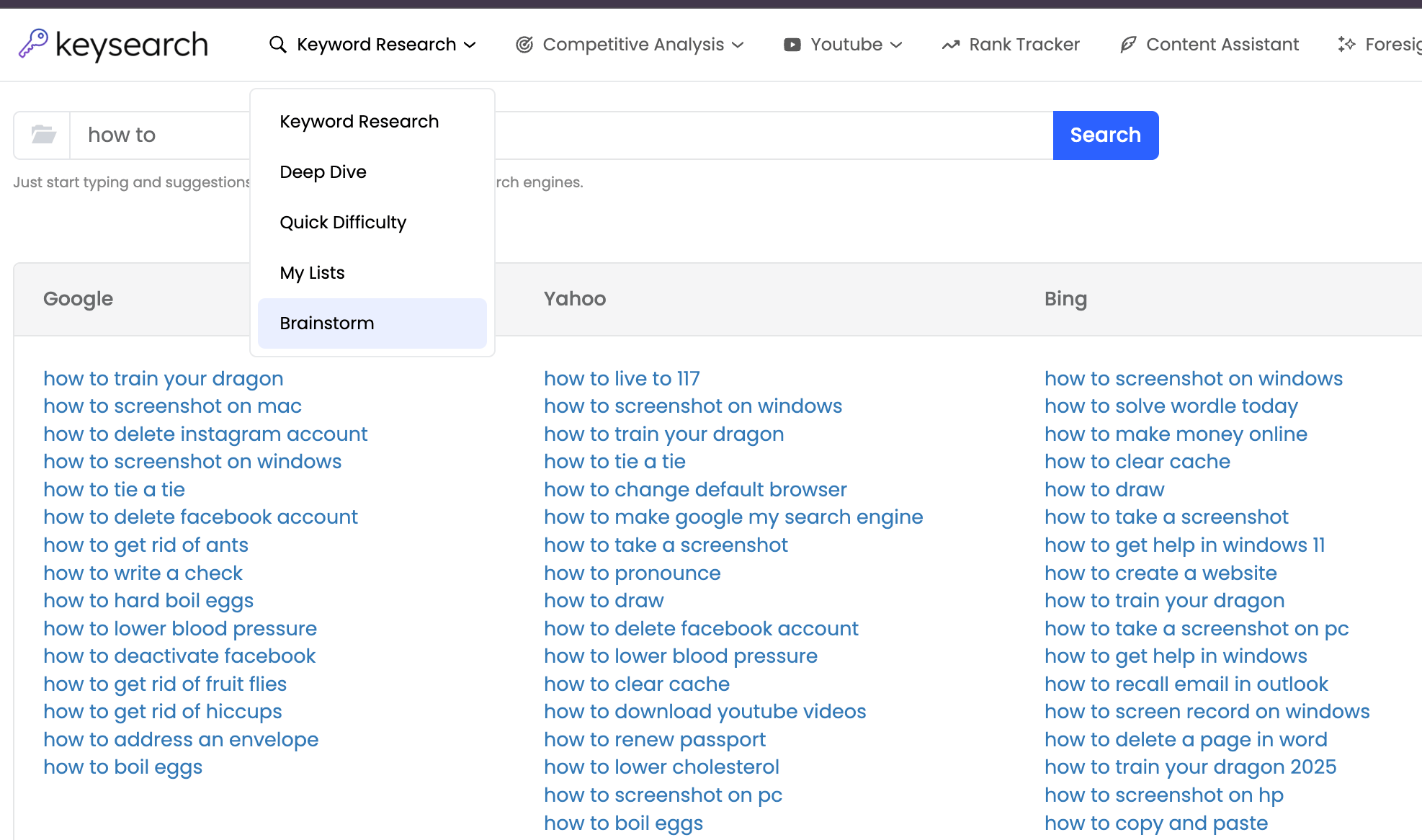Click the sparkle icon next to Foresight

[1346, 44]
